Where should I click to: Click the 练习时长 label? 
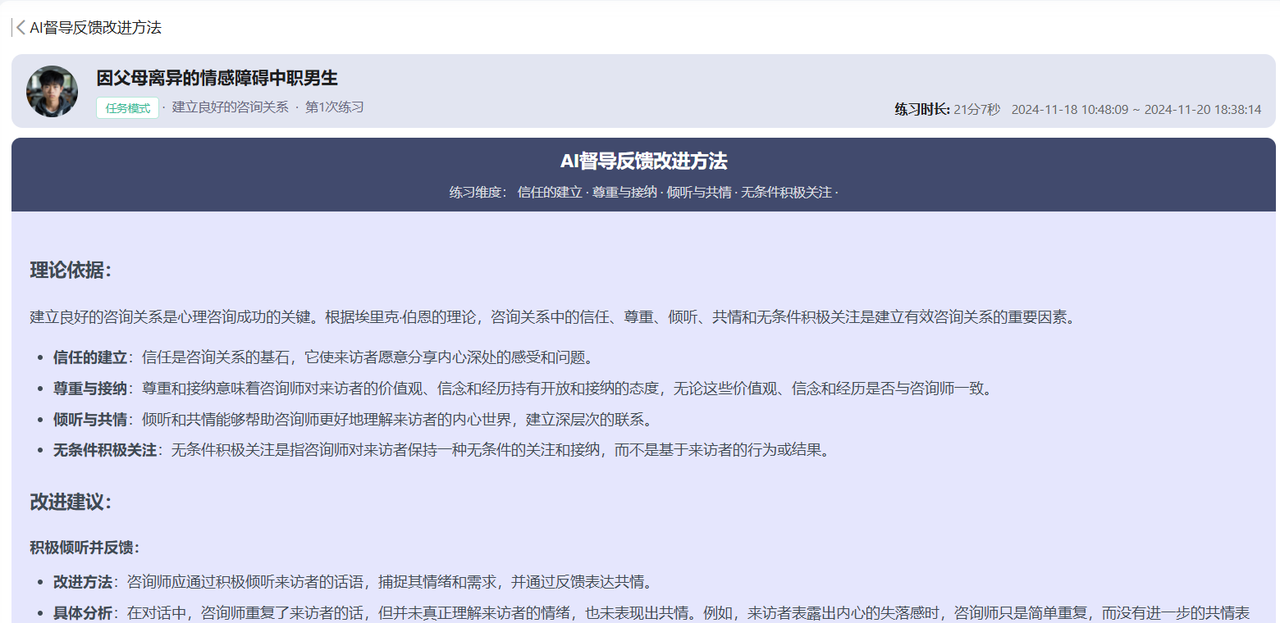click(922, 109)
